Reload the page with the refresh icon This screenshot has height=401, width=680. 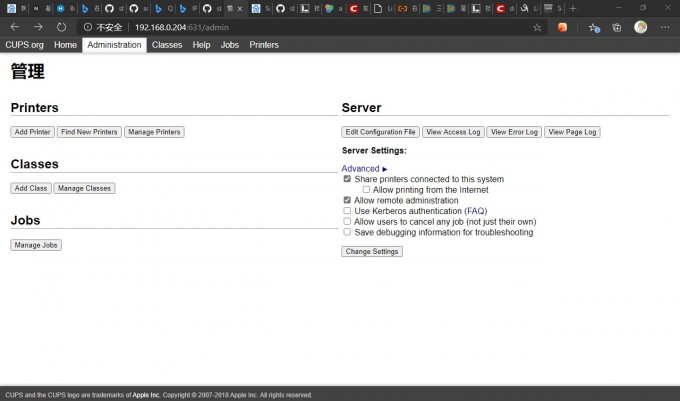[x=61, y=27]
